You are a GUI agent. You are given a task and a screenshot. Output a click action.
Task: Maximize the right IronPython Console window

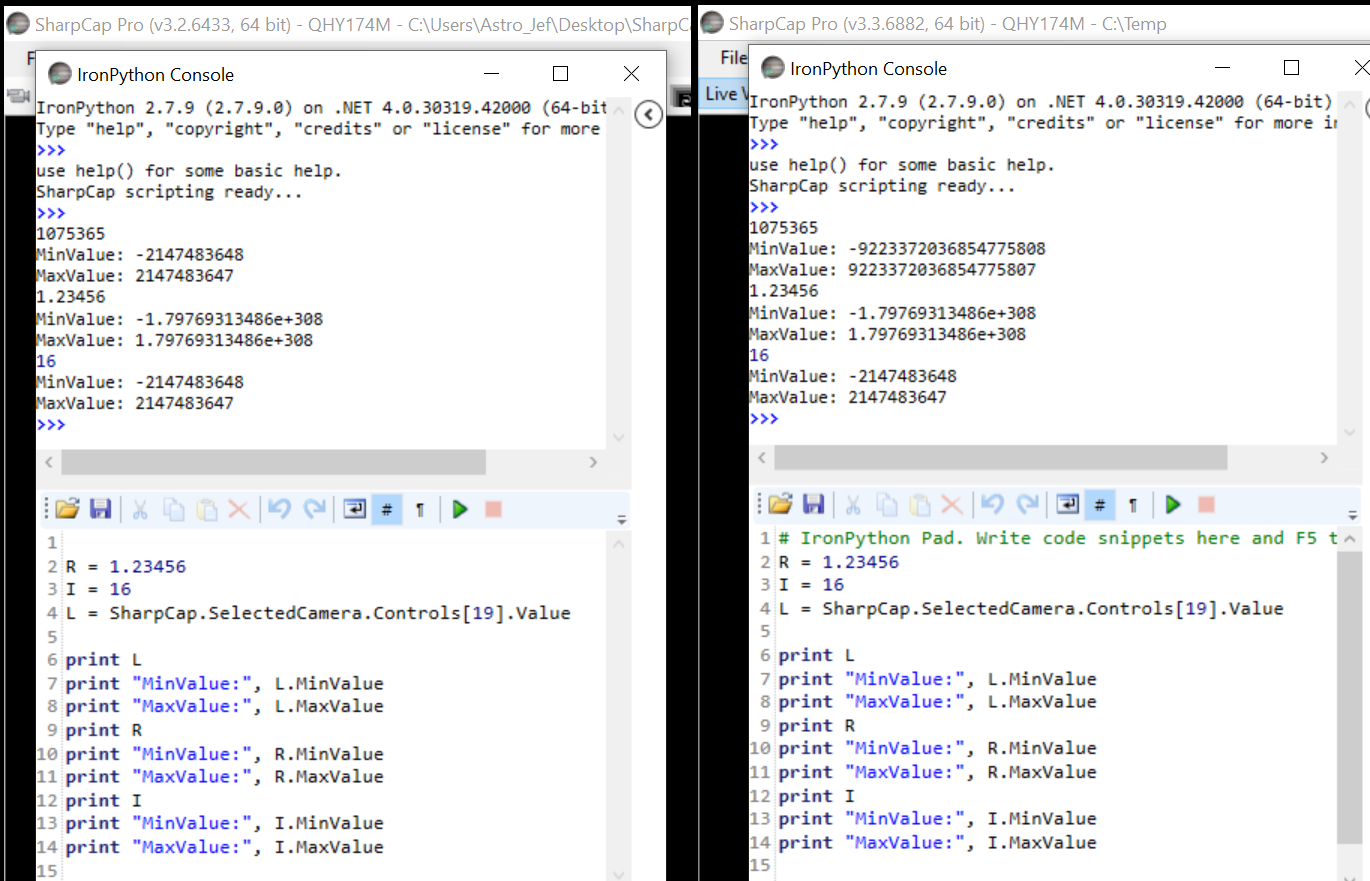1292,68
